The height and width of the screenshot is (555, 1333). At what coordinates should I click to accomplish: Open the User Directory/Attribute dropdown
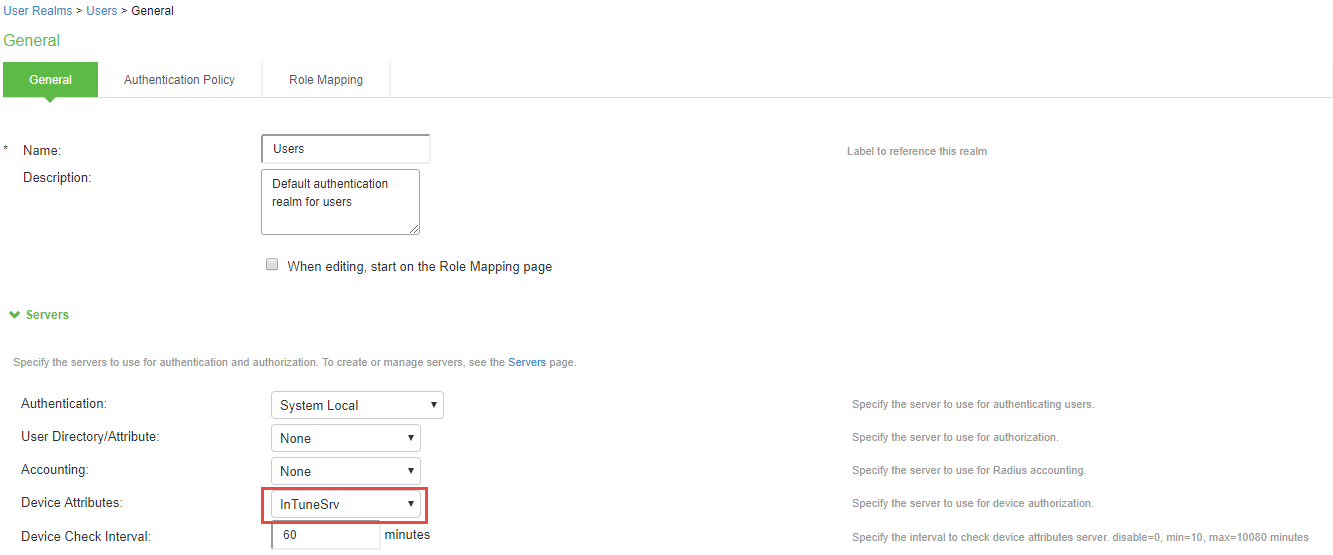(x=346, y=438)
